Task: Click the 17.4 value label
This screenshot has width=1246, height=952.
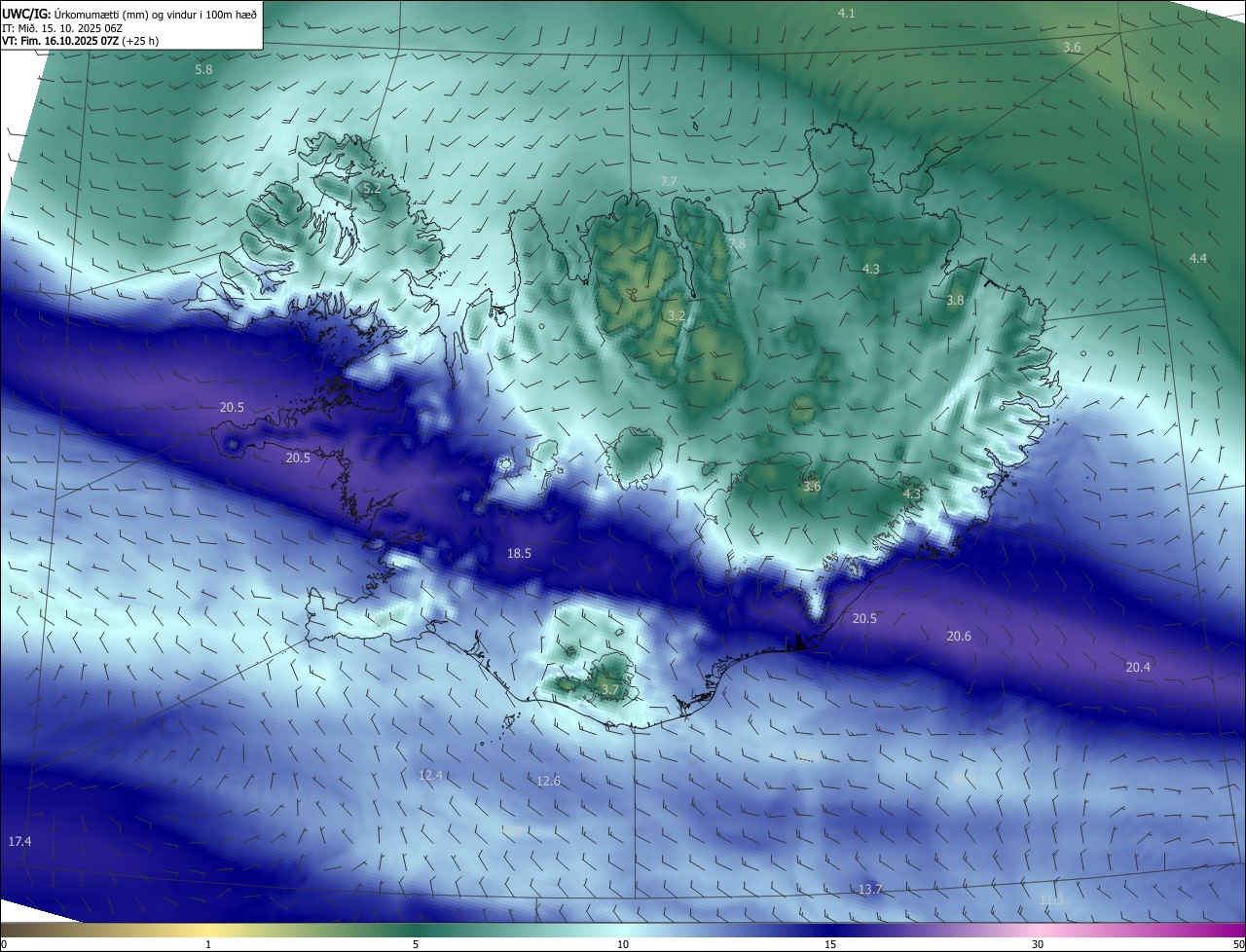Action: click(x=19, y=841)
